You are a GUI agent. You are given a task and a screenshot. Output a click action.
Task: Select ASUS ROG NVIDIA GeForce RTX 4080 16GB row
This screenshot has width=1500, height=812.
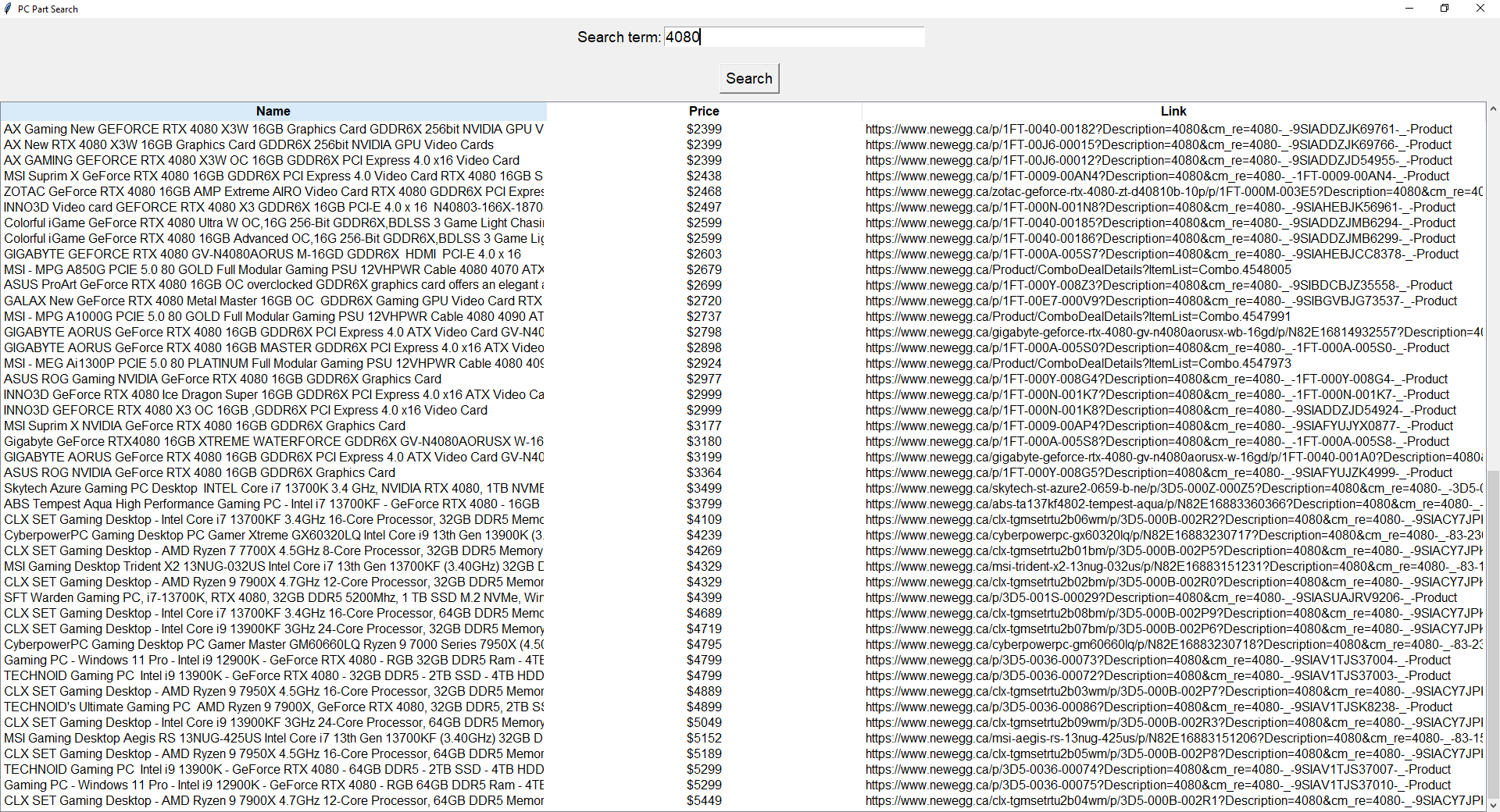[742, 472]
